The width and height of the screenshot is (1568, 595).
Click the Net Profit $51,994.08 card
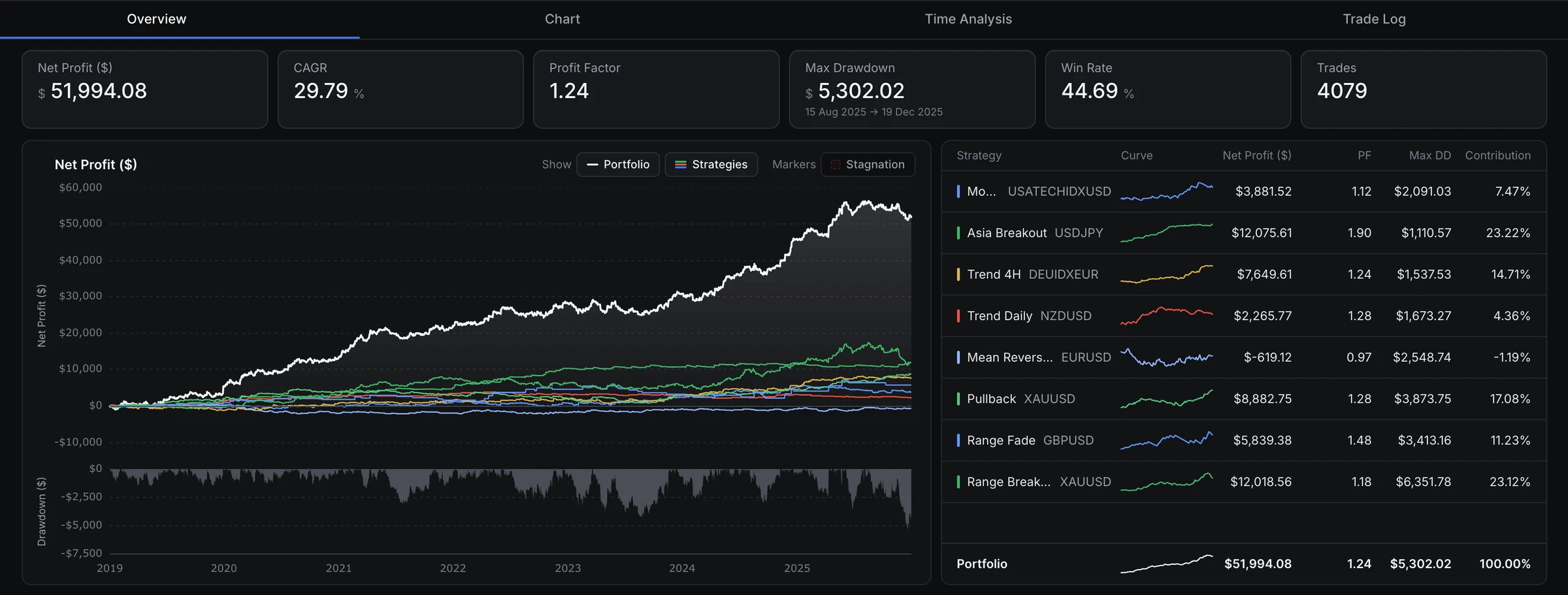144,89
